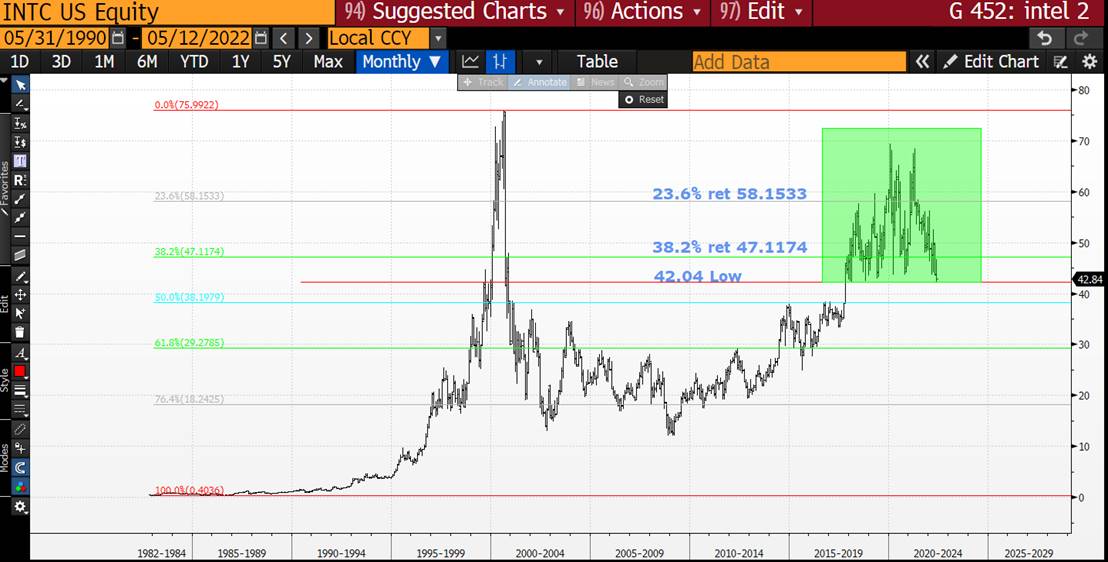Select the R regression tool
Screen dimensions: 1108x562
pos(20,180)
